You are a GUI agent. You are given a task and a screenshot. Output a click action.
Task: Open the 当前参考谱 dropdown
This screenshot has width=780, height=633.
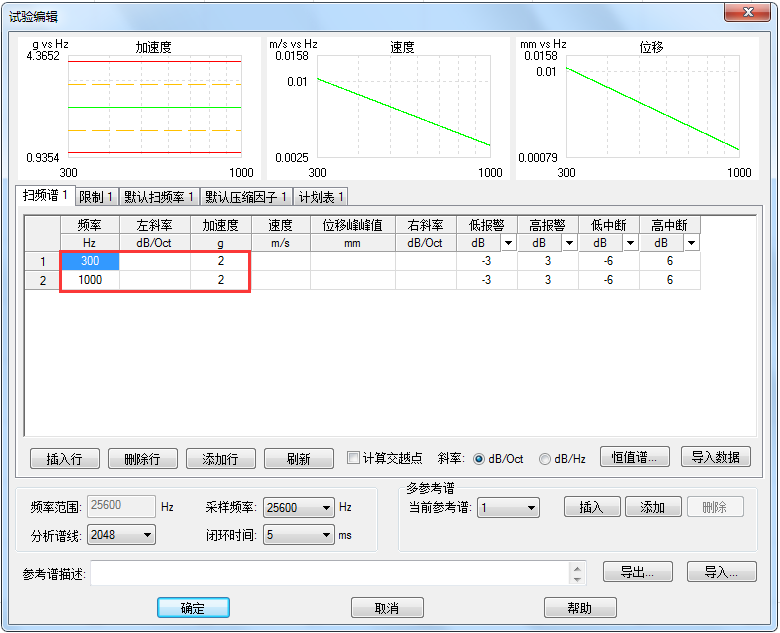click(x=508, y=508)
